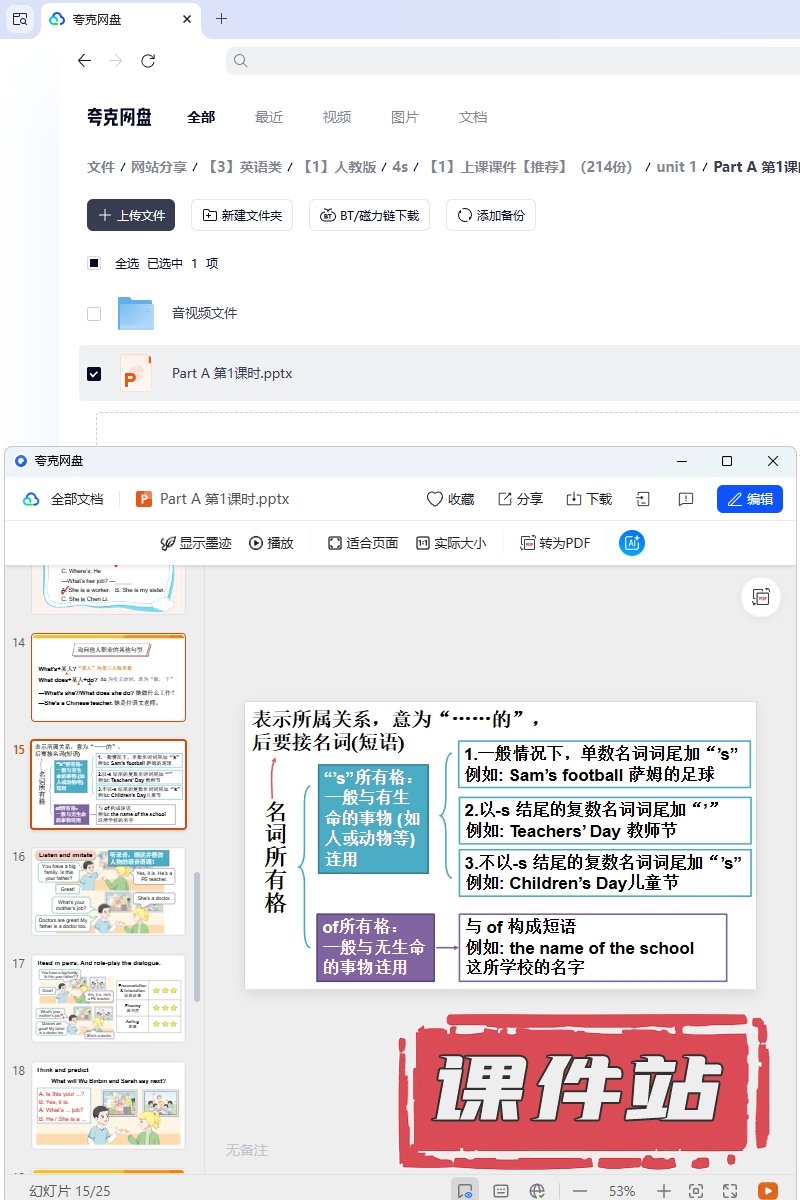Switch to the 视频 tab

coord(337,117)
